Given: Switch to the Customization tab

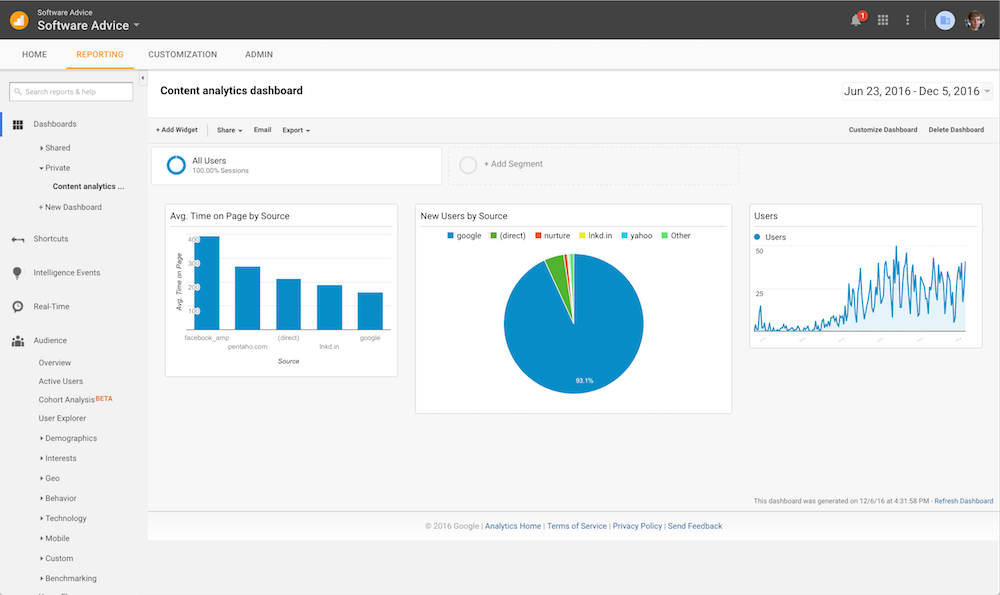Looking at the screenshot, I should (x=182, y=54).
